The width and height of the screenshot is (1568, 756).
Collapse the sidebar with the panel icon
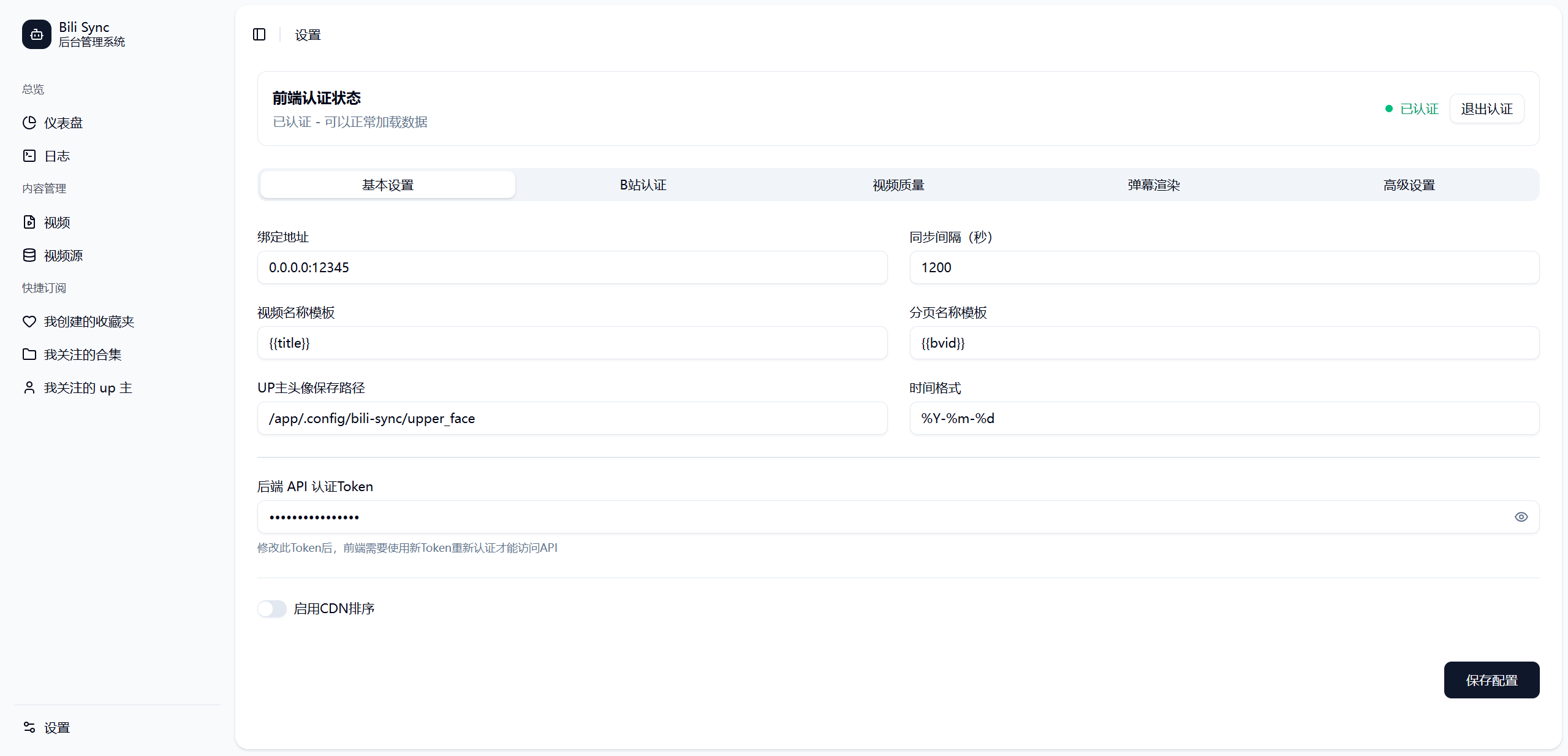click(259, 34)
